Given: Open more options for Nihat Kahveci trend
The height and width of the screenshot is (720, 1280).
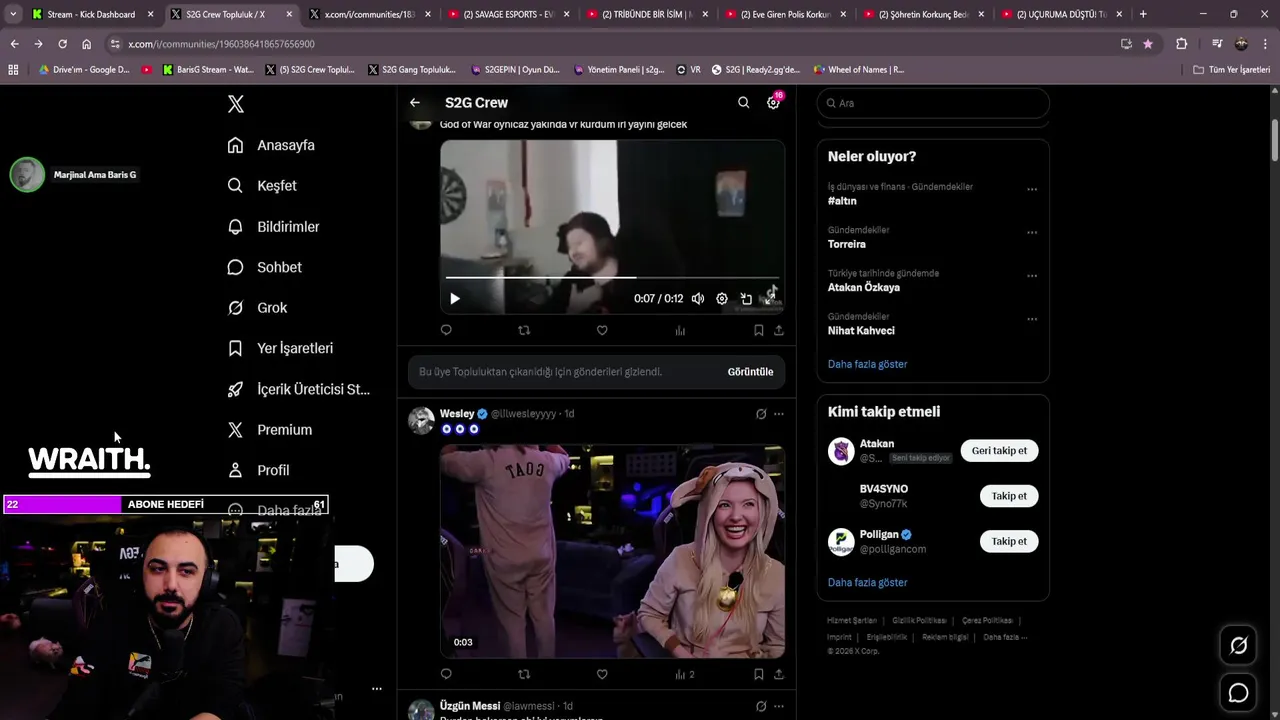Looking at the screenshot, I should [1032, 319].
